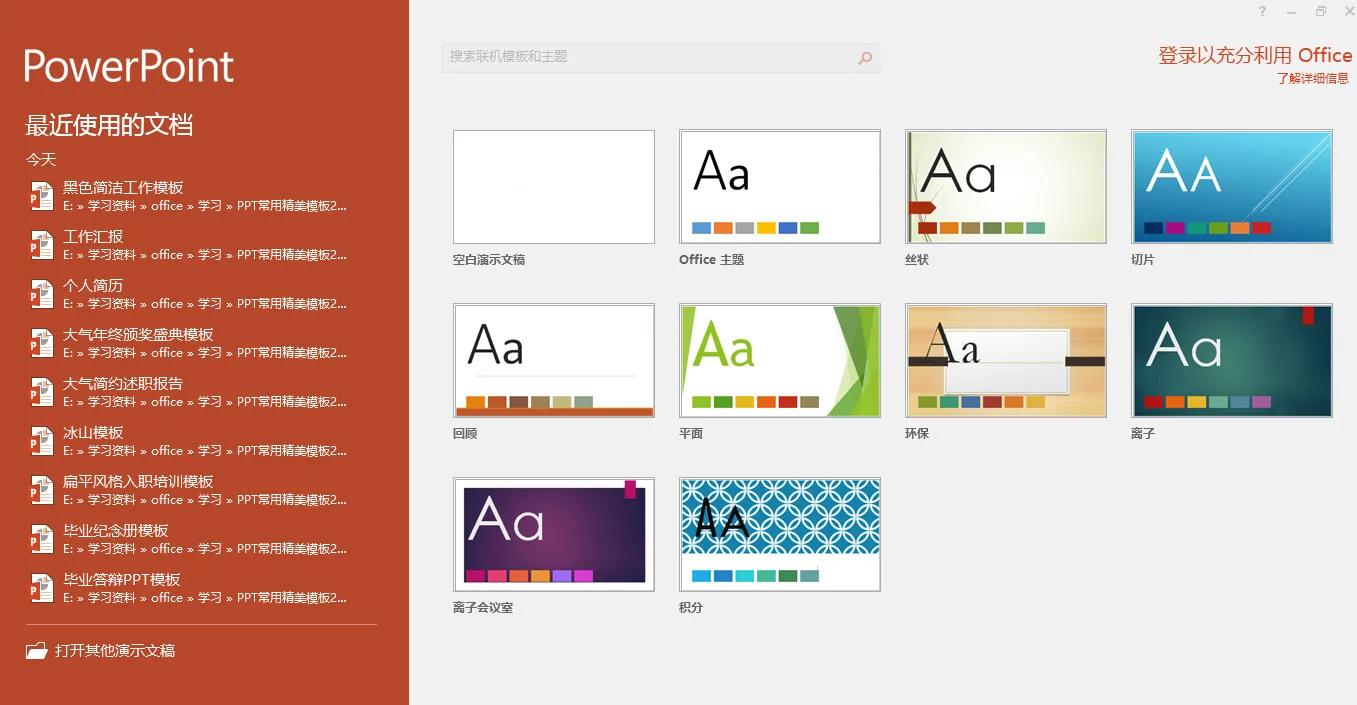This screenshot has width=1357, height=705.
Task: Open 了解详细信息 link
Action: [1313, 78]
